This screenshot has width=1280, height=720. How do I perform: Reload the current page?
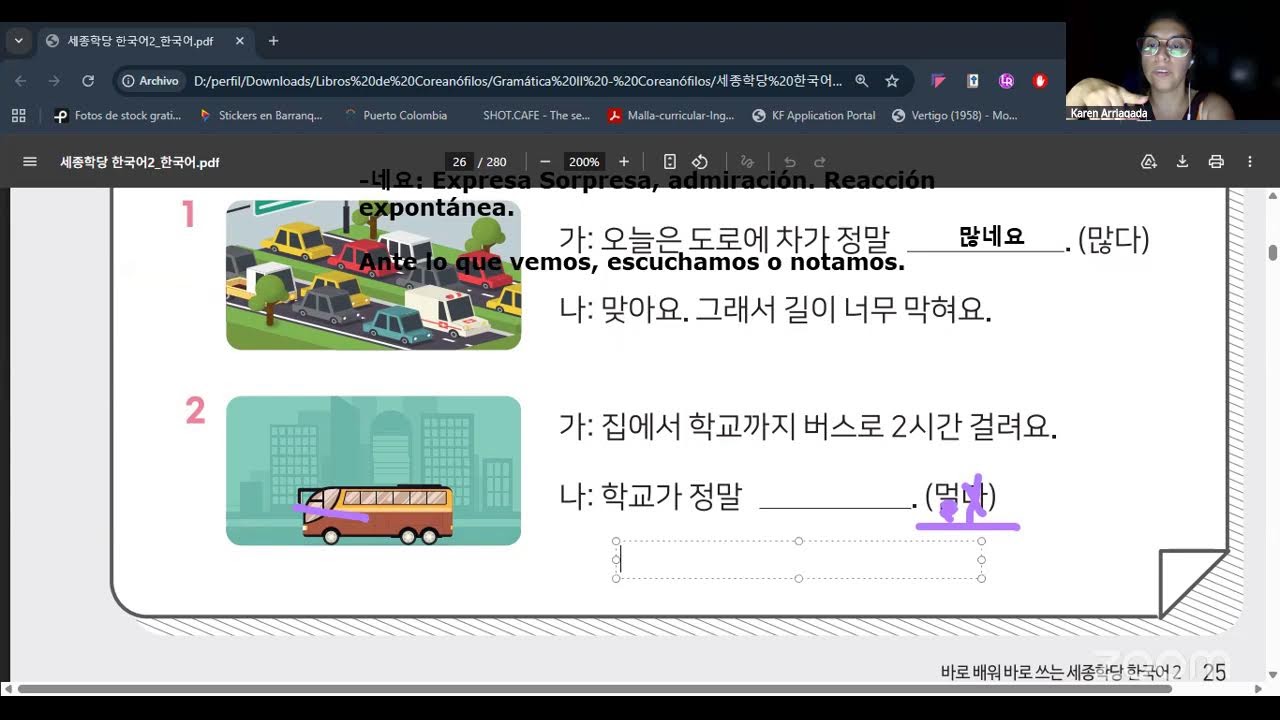pos(88,81)
